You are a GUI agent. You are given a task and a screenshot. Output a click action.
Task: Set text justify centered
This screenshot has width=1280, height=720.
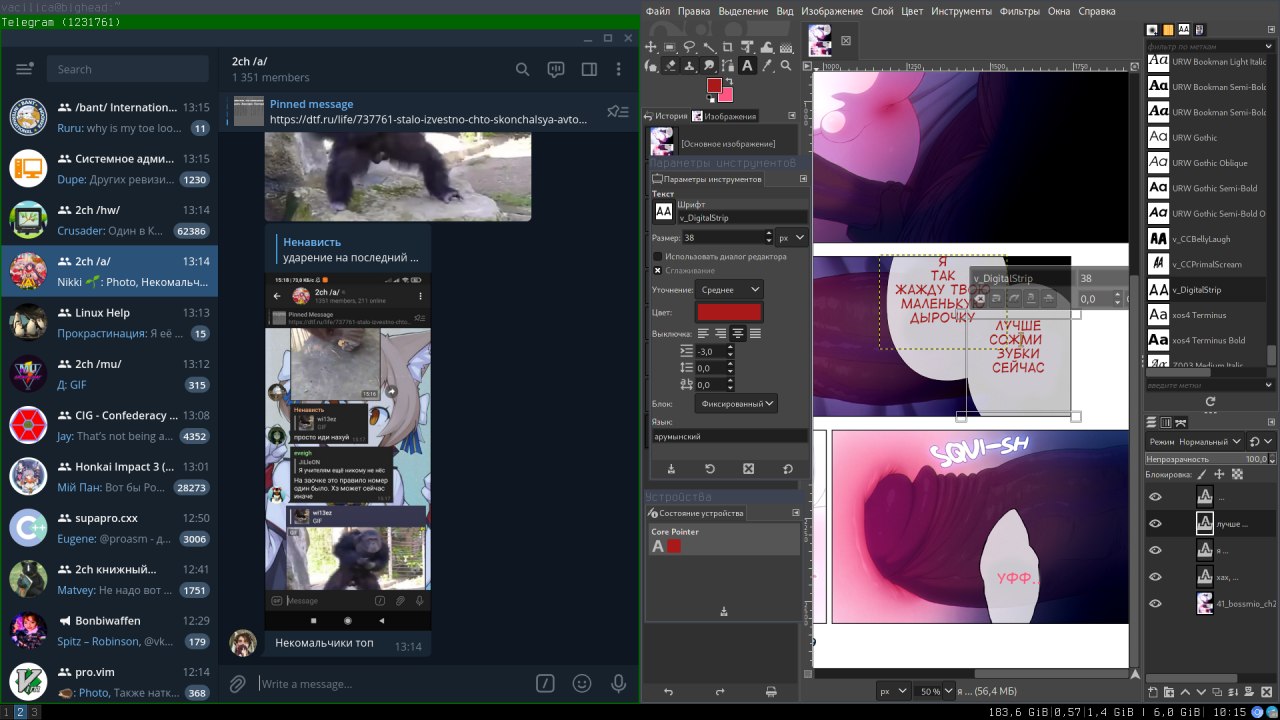coord(737,333)
